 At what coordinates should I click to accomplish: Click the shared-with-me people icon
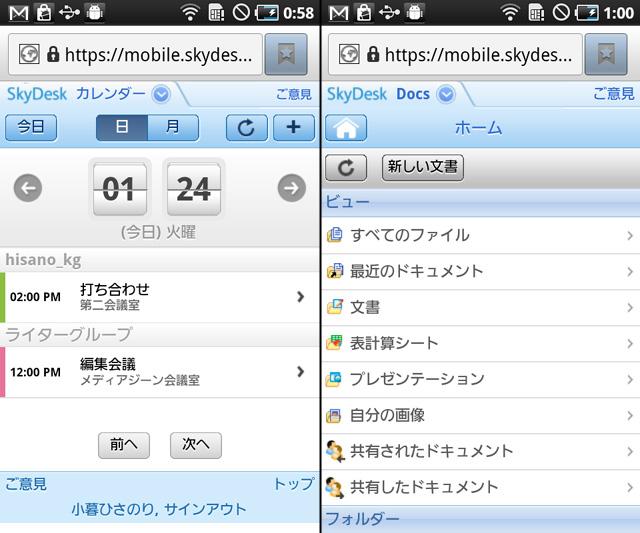335,451
